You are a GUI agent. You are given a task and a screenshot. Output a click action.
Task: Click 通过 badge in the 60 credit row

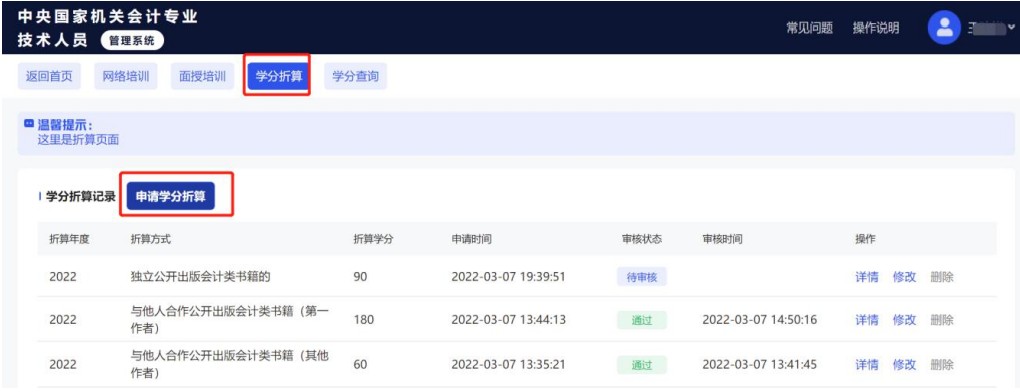point(642,364)
